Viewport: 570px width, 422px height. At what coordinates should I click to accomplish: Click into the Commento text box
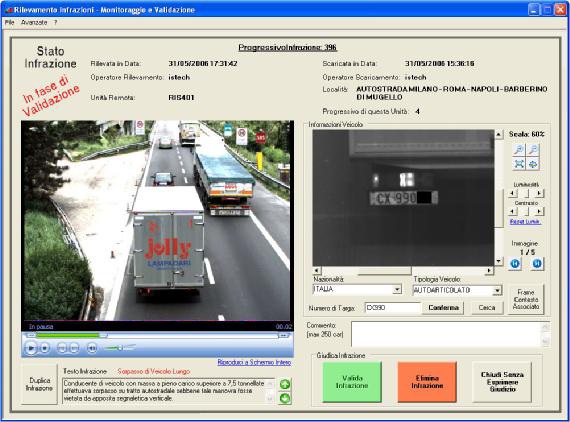coord(450,334)
